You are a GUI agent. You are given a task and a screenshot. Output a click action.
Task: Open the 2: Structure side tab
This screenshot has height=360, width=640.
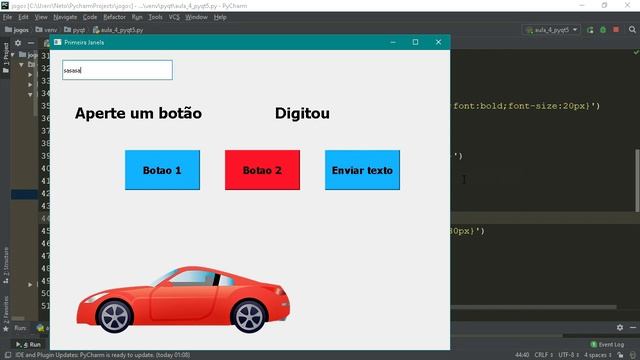[x=6, y=266]
